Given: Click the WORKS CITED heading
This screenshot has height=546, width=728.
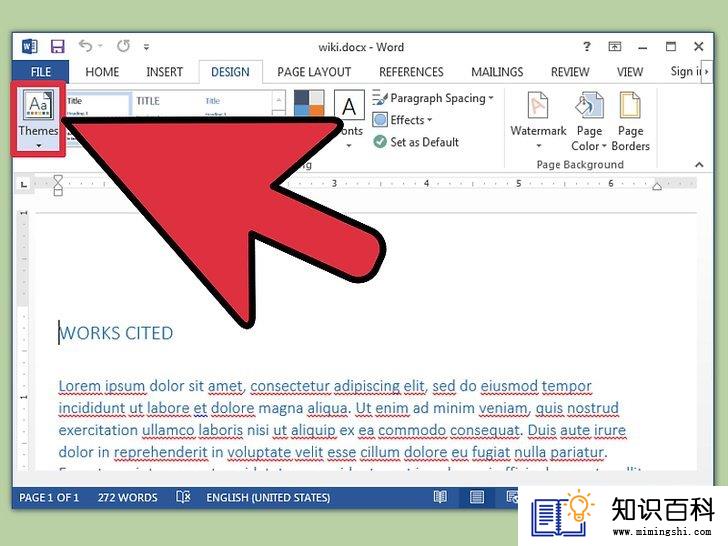Looking at the screenshot, I should pyautogui.click(x=116, y=333).
